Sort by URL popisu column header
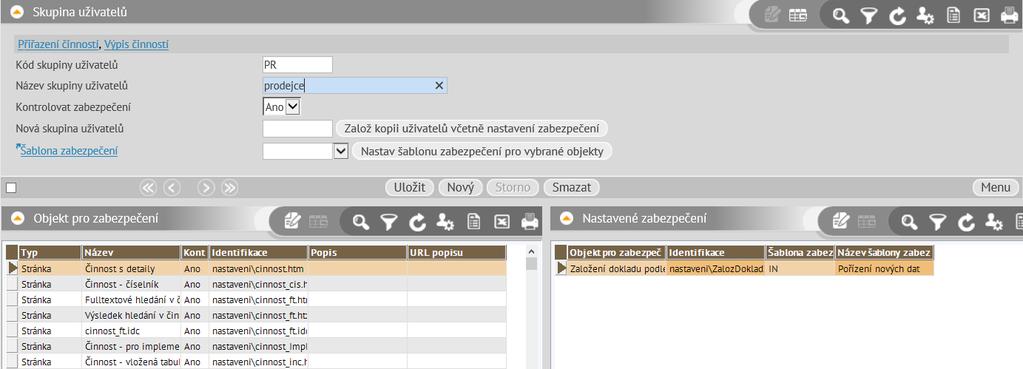 click(457, 252)
